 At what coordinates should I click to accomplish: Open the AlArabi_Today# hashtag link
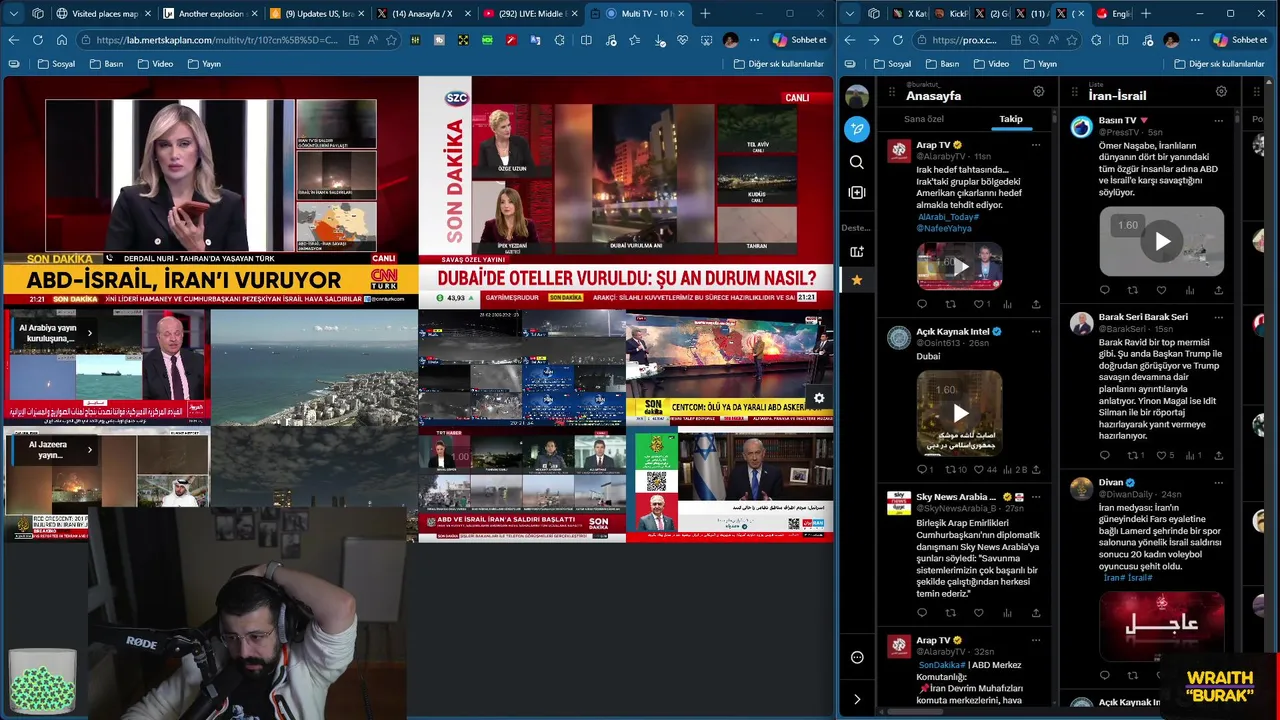(x=948, y=217)
